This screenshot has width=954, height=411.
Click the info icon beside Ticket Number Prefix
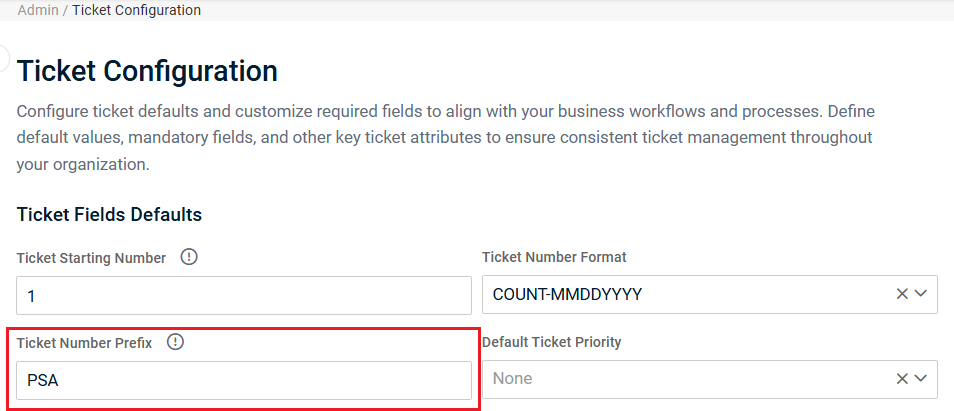click(x=176, y=342)
